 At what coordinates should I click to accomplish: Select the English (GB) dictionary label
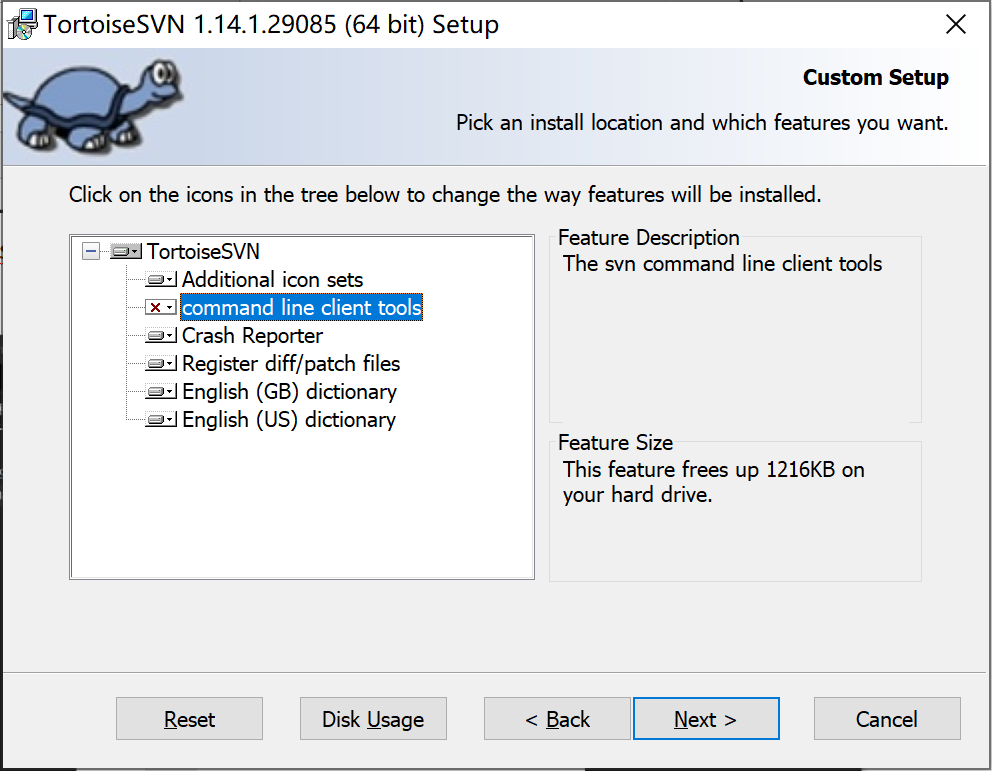[x=289, y=392]
